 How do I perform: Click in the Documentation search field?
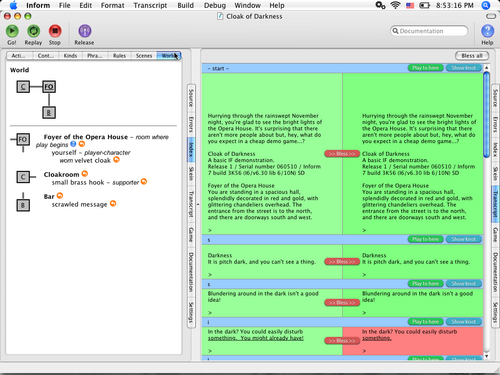429,31
